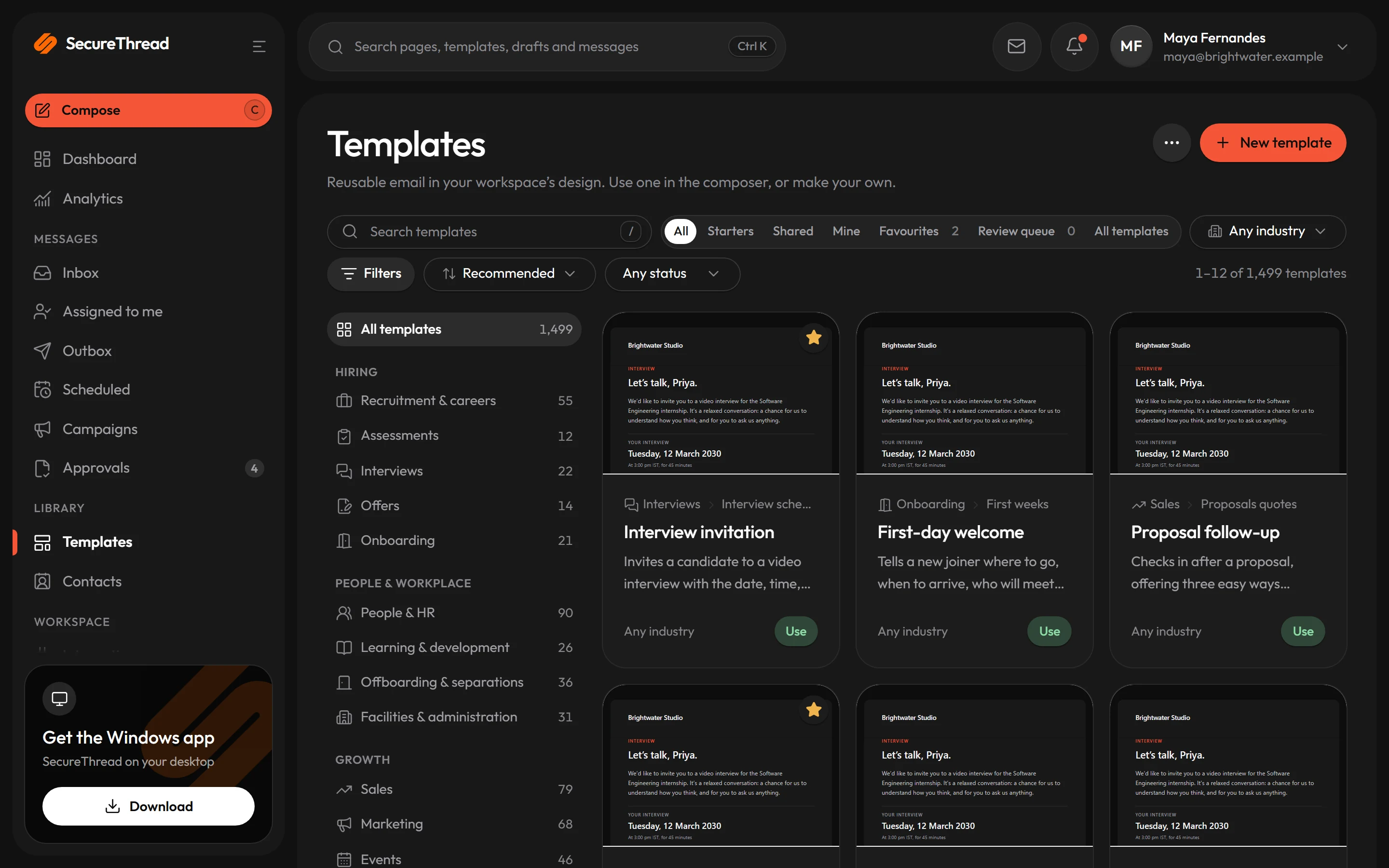Switch to the Starters tab
The image size is (1389, 868).
730,231
